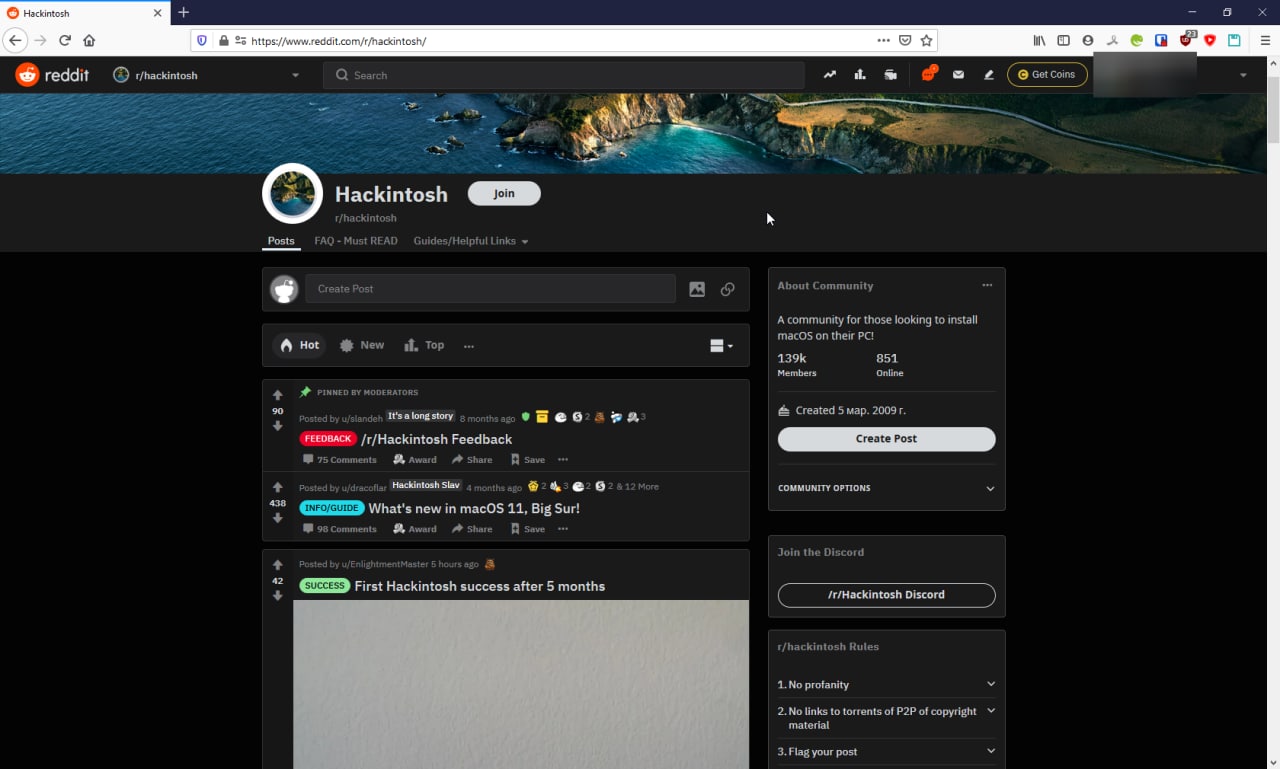
Task: Upvote the /r/Hackintosh Feedback post
Action: coord(278,395)
